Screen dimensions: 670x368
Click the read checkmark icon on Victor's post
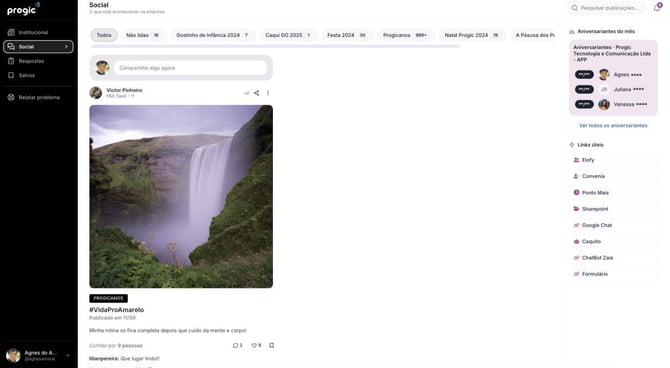pyautogui.click(x=247, y=93)
